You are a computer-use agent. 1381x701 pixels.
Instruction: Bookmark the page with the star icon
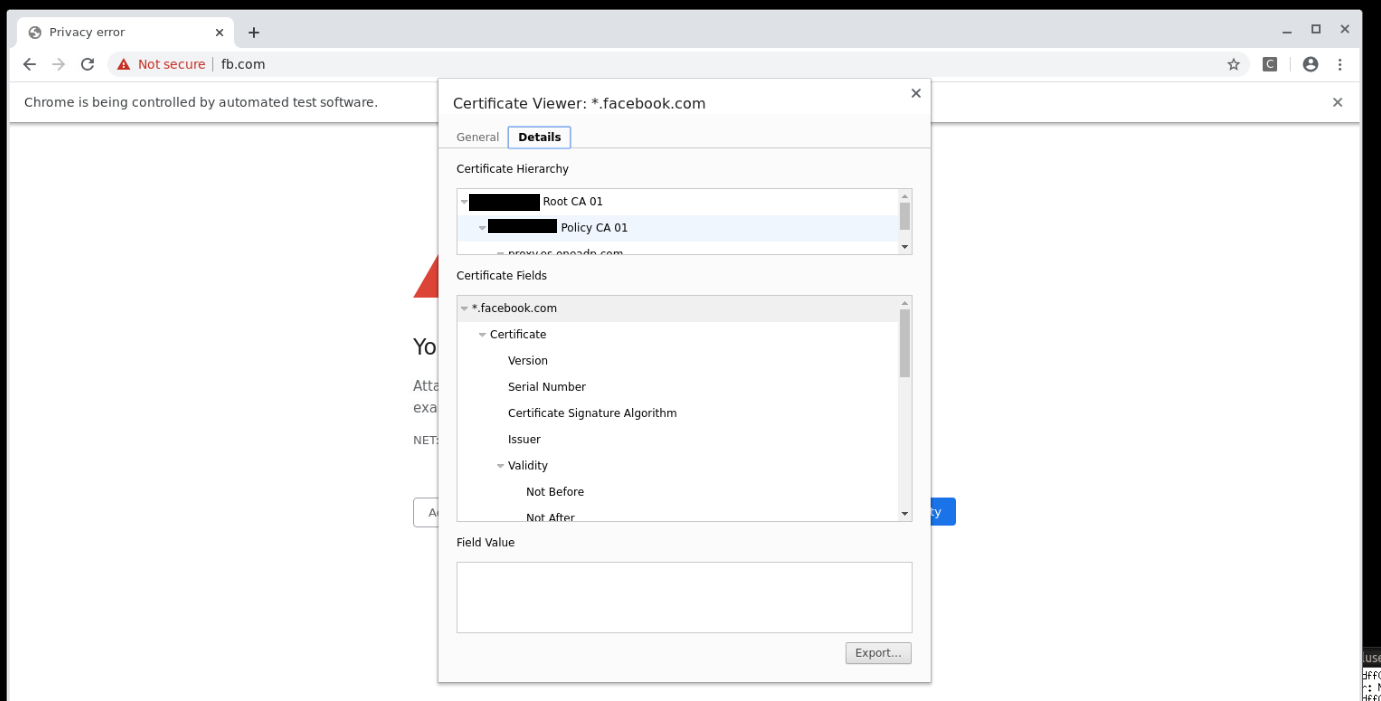pyautogui.click(x=1233, y=63)
